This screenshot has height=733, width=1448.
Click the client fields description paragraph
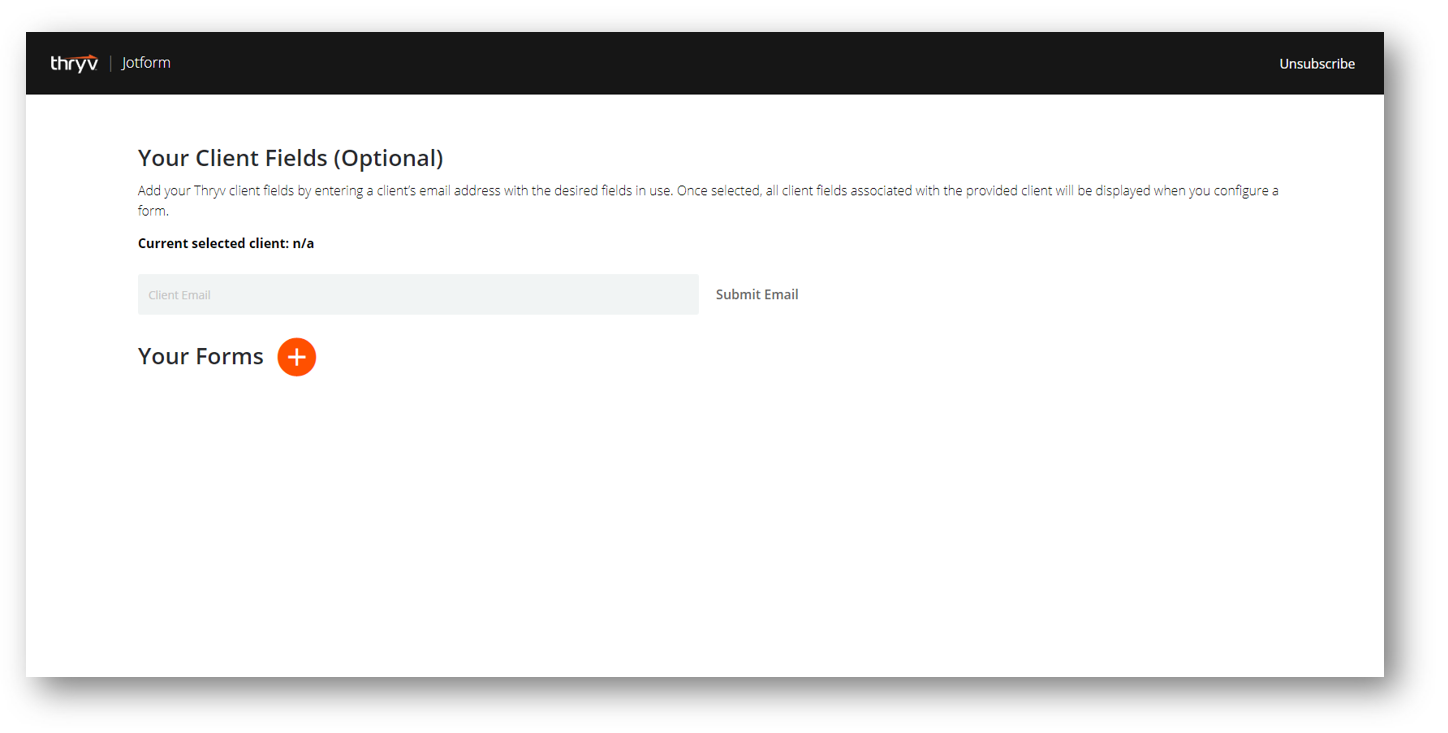pos(708,200)
